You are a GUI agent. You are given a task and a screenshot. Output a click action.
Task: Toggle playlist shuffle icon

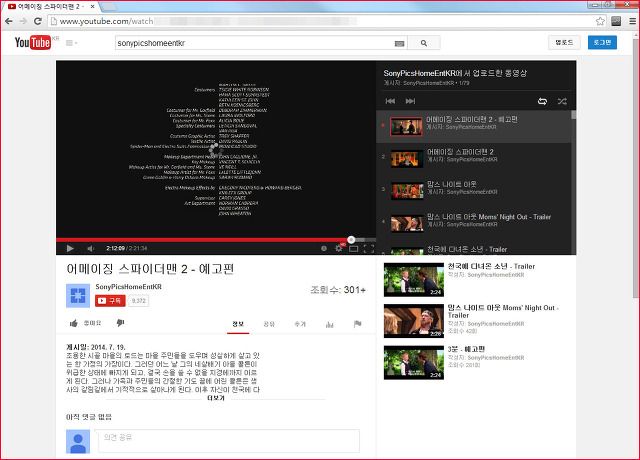[562, 101]
